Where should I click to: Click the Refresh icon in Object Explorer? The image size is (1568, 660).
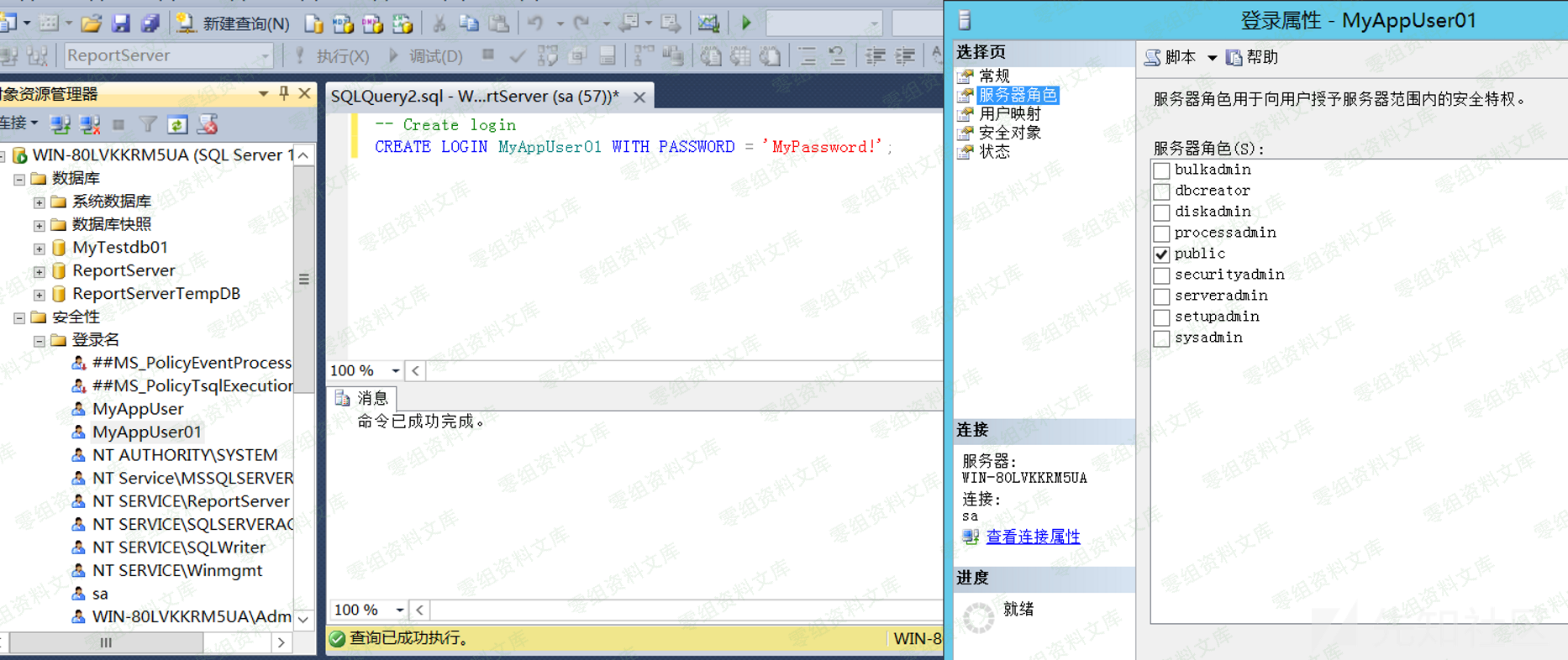[x=177, y=125]
